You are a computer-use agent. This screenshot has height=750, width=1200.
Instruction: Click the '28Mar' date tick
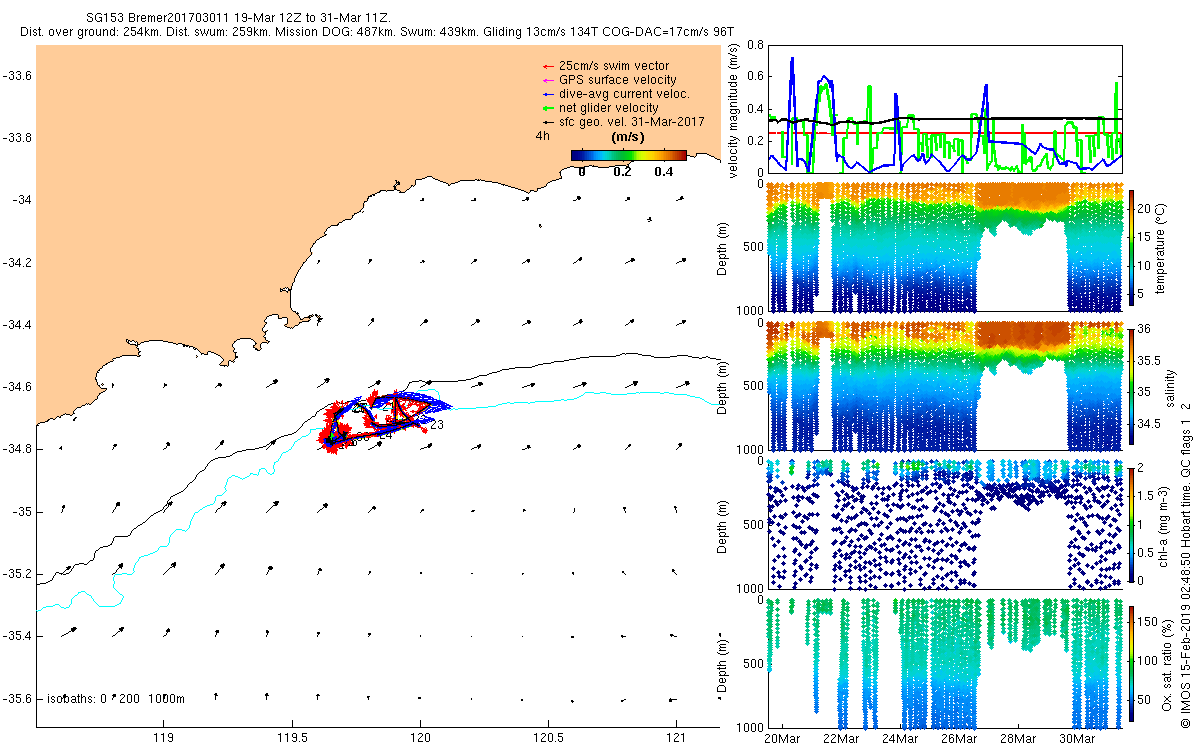pyautogui.click(x=1019, y=740)
